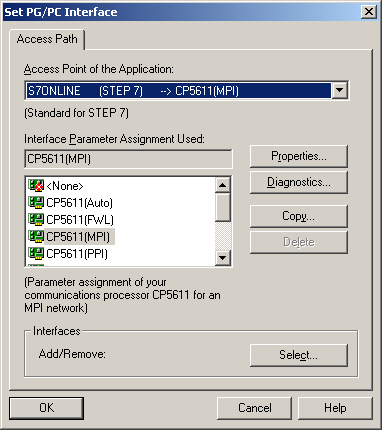Image resolution: width=382 pixels, height=430 pixels.
Task: Click the interface list scrollbar thumb
Action: tap(222, 207)
